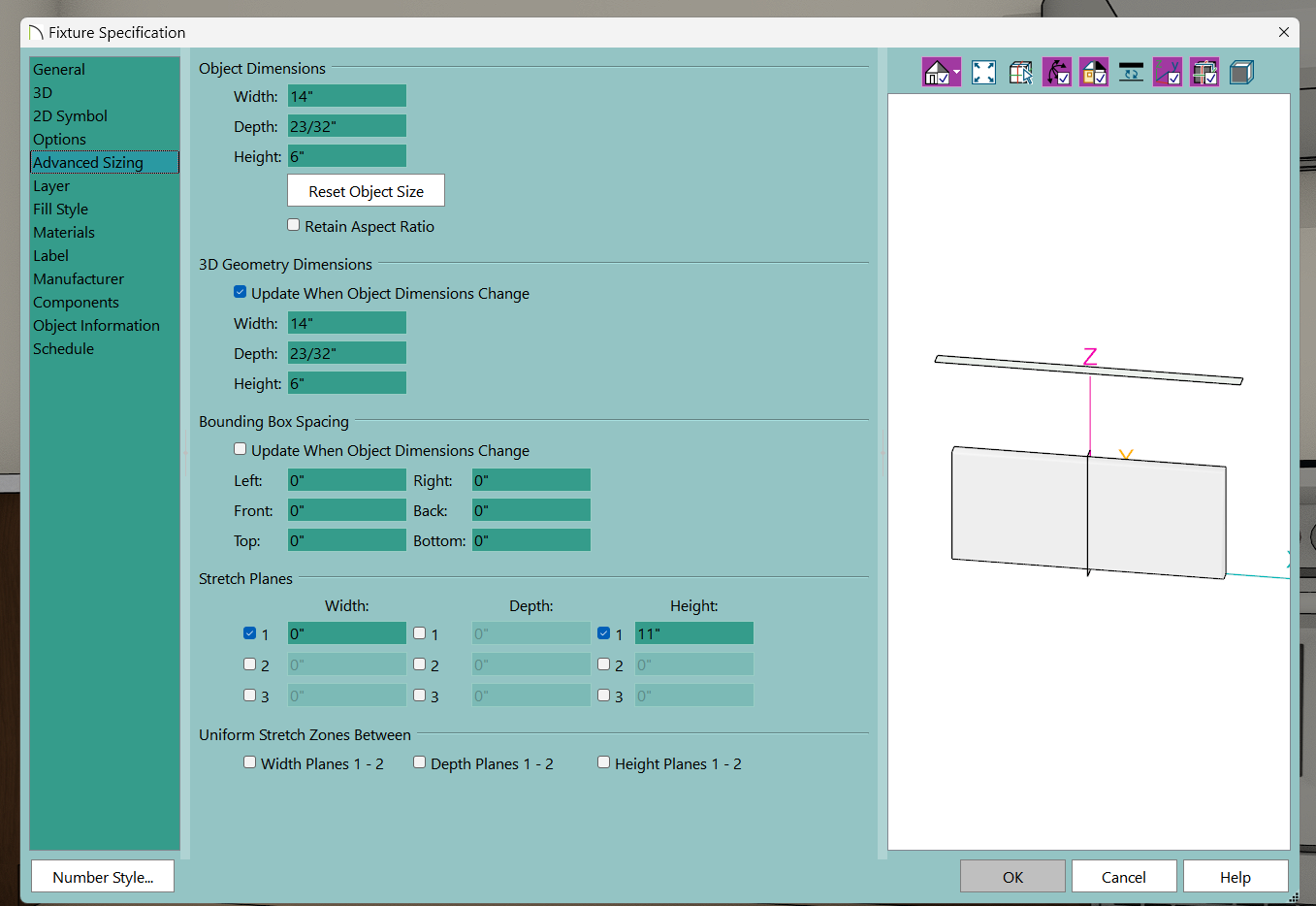This screenshot has height=906, width=1316.
Task: Uncheck Update When Object Dimensions Change for 3D Geometry
Action: pyautogui.click(x=241, y=292)
